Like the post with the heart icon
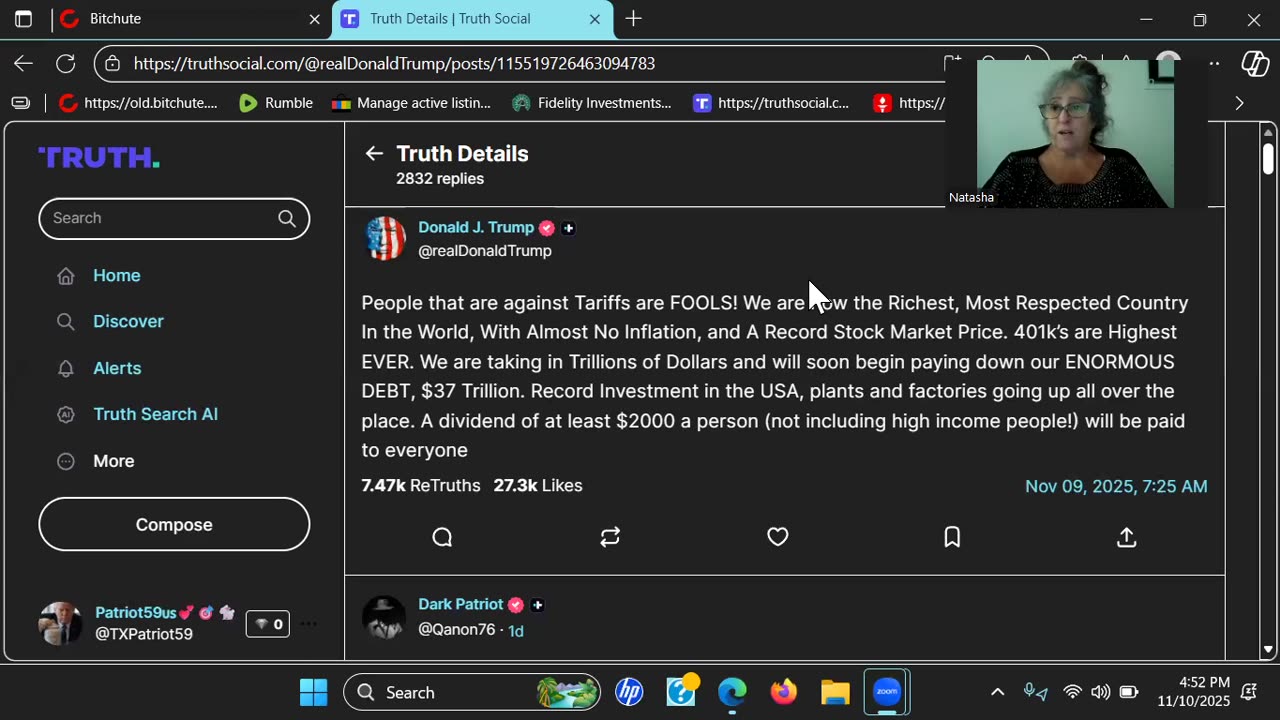The image size is (1280, 720). click(778, 538)
